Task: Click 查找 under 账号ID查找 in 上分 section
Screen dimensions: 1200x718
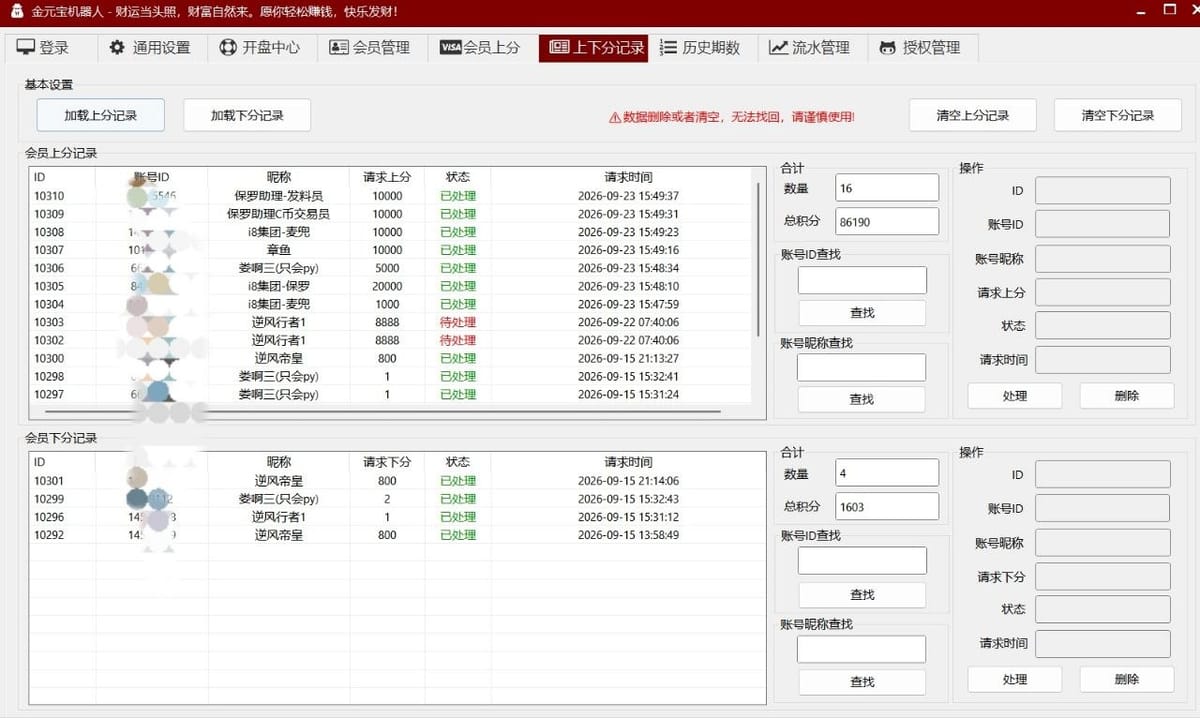Action: [x=862, y=313]
